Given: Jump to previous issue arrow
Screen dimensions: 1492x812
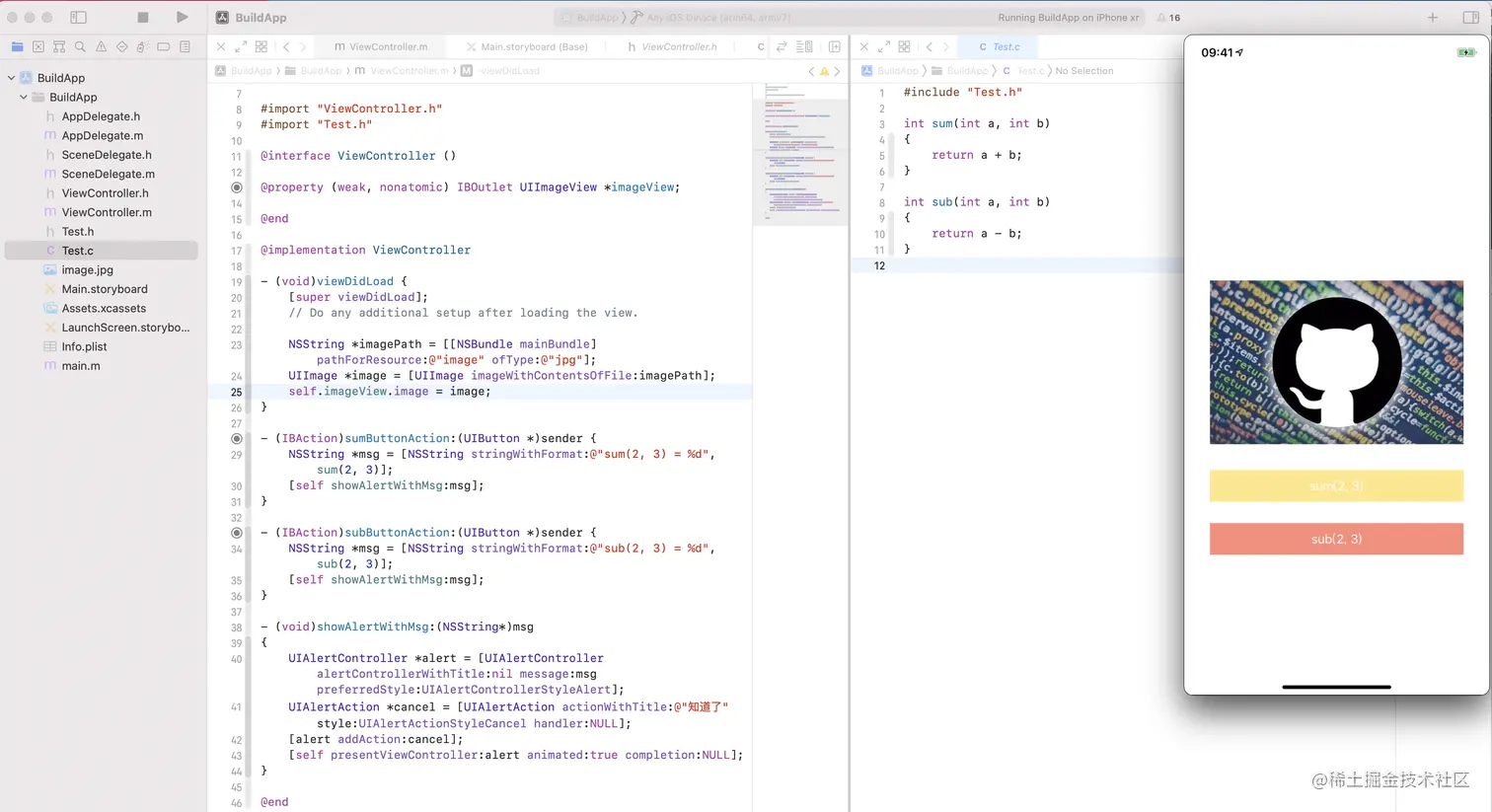Looking at the screenshot, I should [x=811, y=71].
